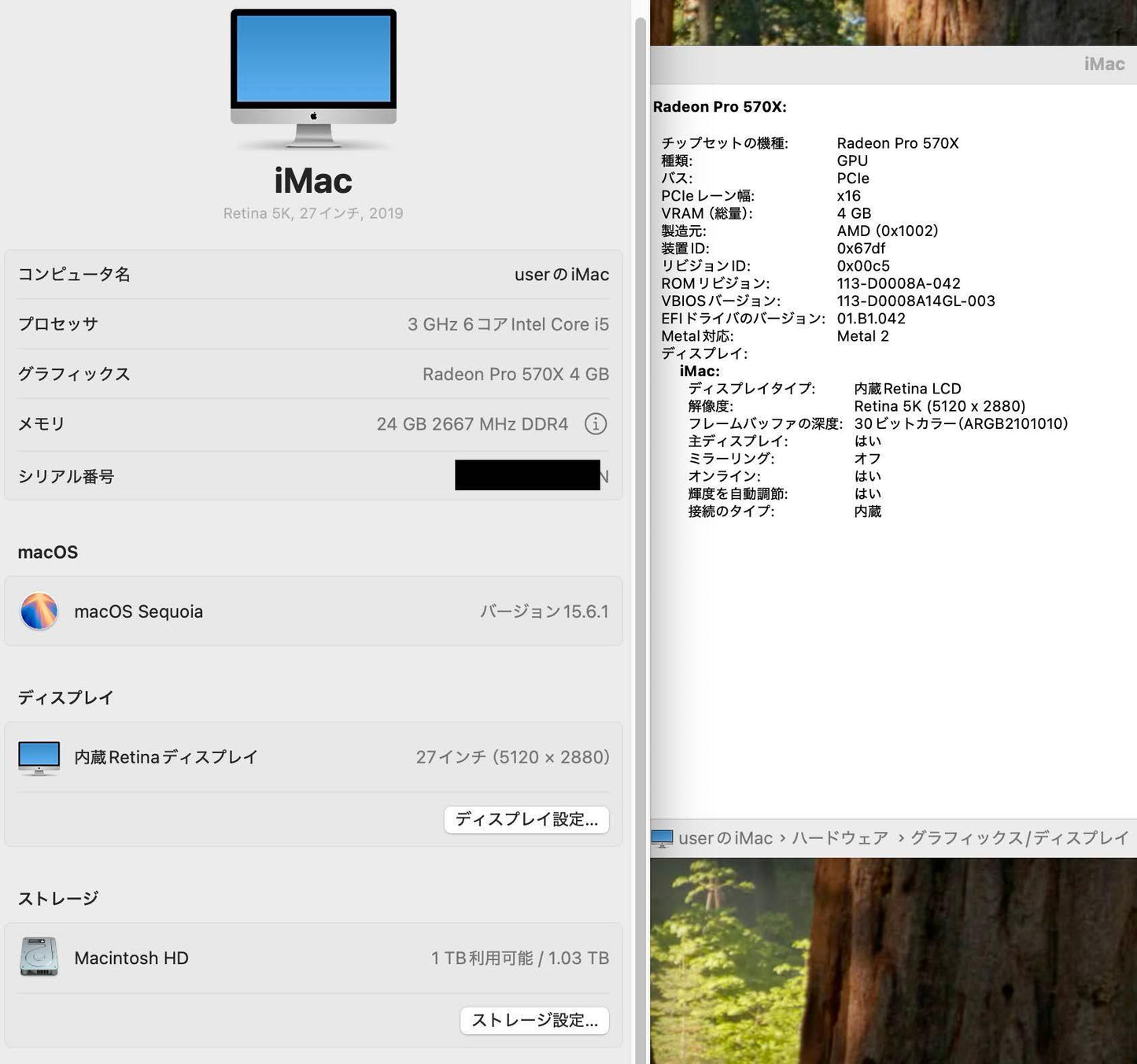1137x1064 pixels.
Task: Open ストレージ設定 from the storage section
Action: point(533,1021)
